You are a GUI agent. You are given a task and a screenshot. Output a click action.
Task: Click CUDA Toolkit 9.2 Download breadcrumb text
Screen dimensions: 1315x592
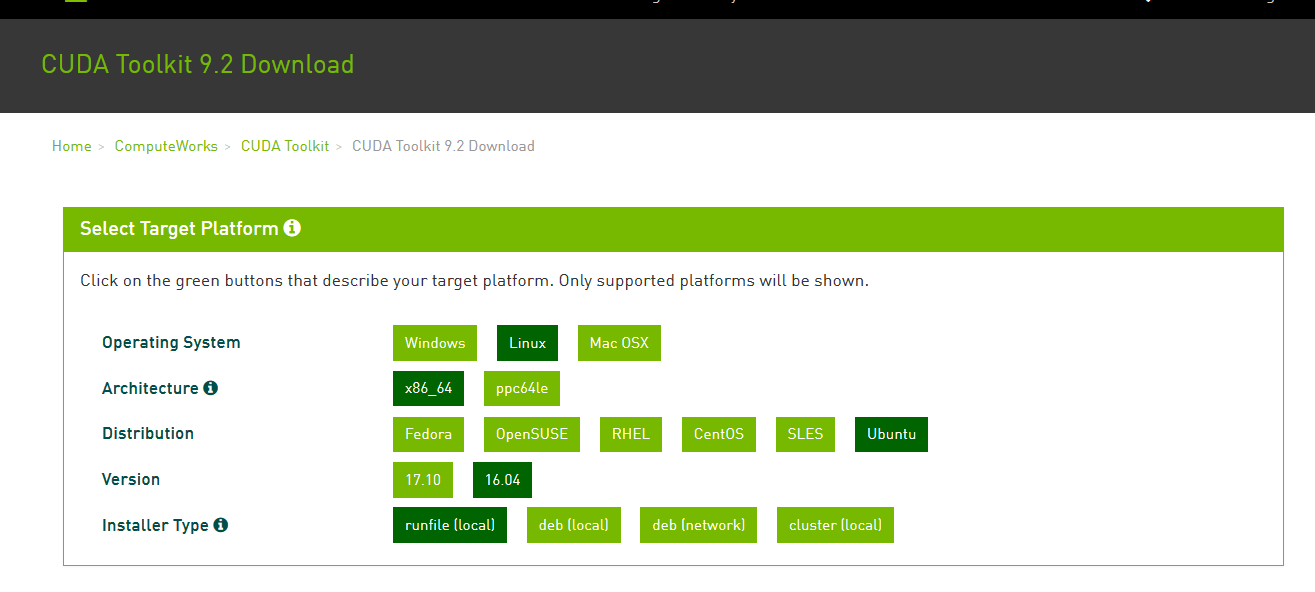click(x=443, y=146)
